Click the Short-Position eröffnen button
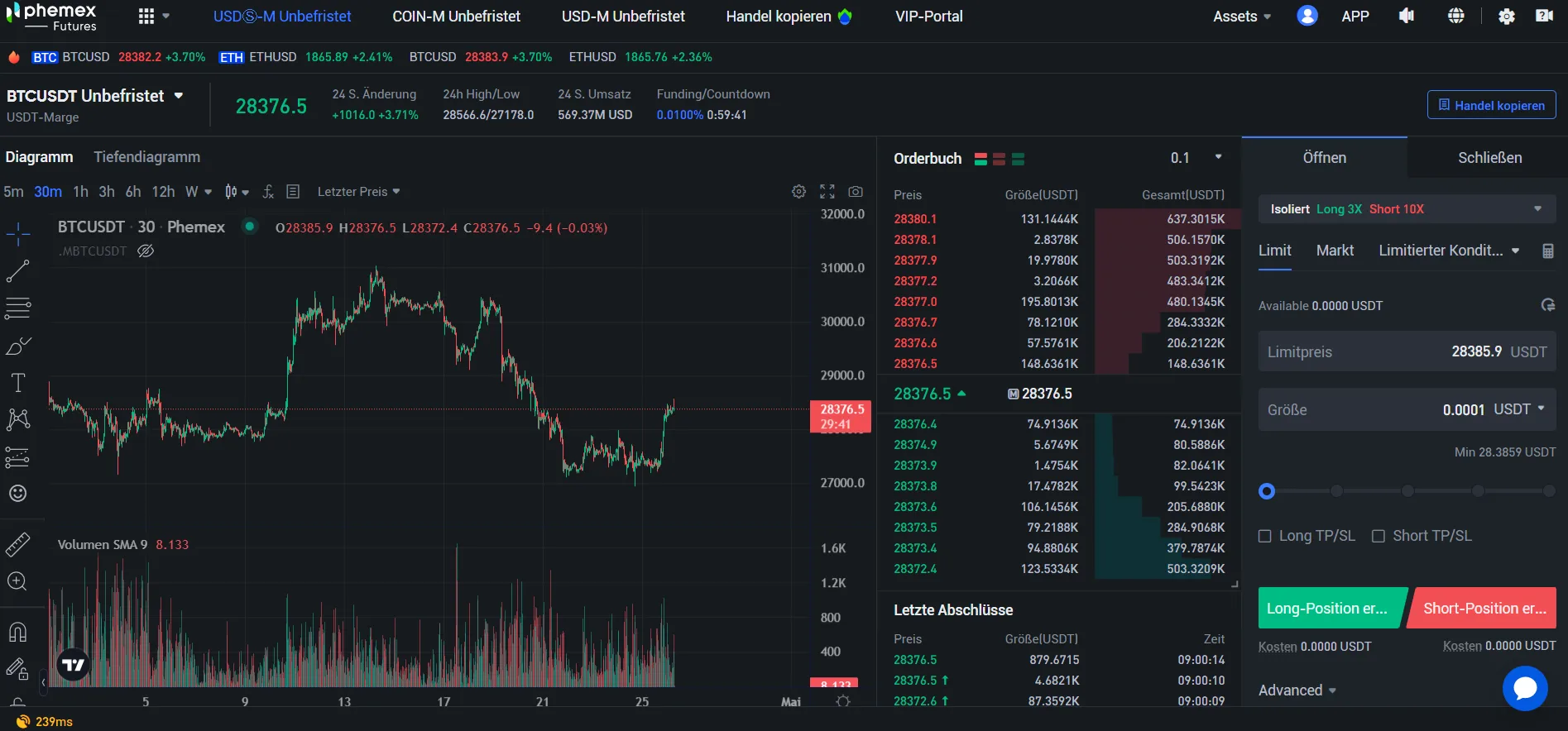The width and height of the screenshot is (1568, 731). (1484, 608)
